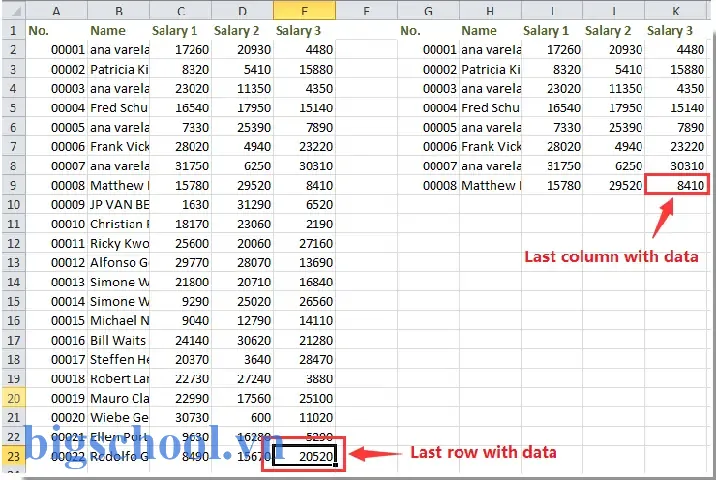This screenshot has width=716, height=480.
Task: Select the 'Alfonso G' name cell
Action: pyautogui.click(x=119, y=263)
